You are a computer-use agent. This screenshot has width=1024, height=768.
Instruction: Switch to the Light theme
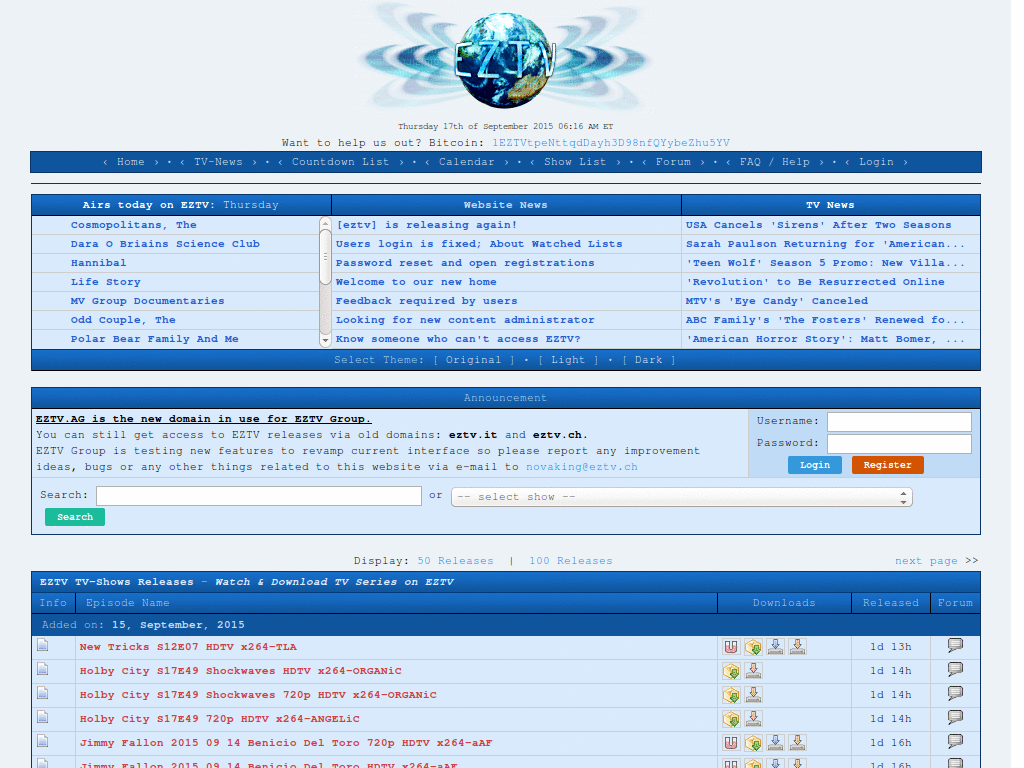click(x=568, y=360)
